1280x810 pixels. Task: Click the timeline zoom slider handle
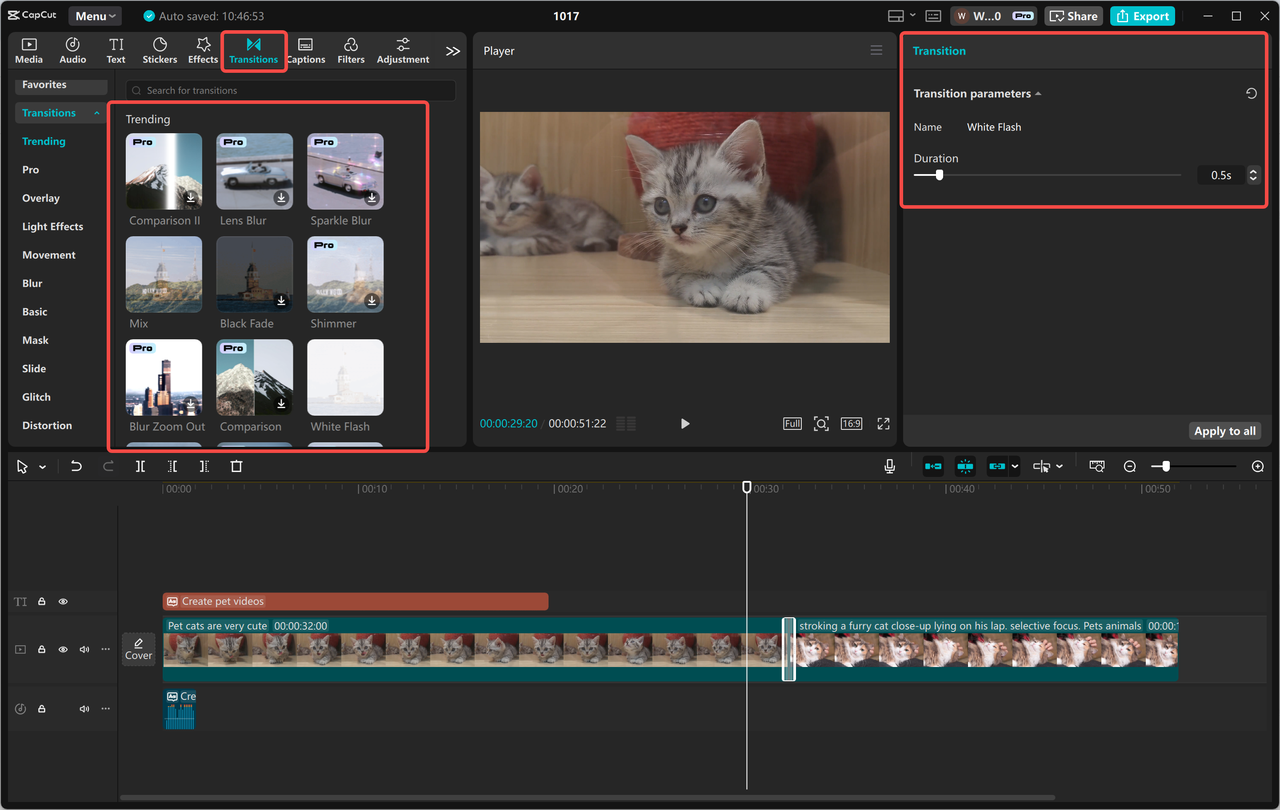coord(1166,467)
